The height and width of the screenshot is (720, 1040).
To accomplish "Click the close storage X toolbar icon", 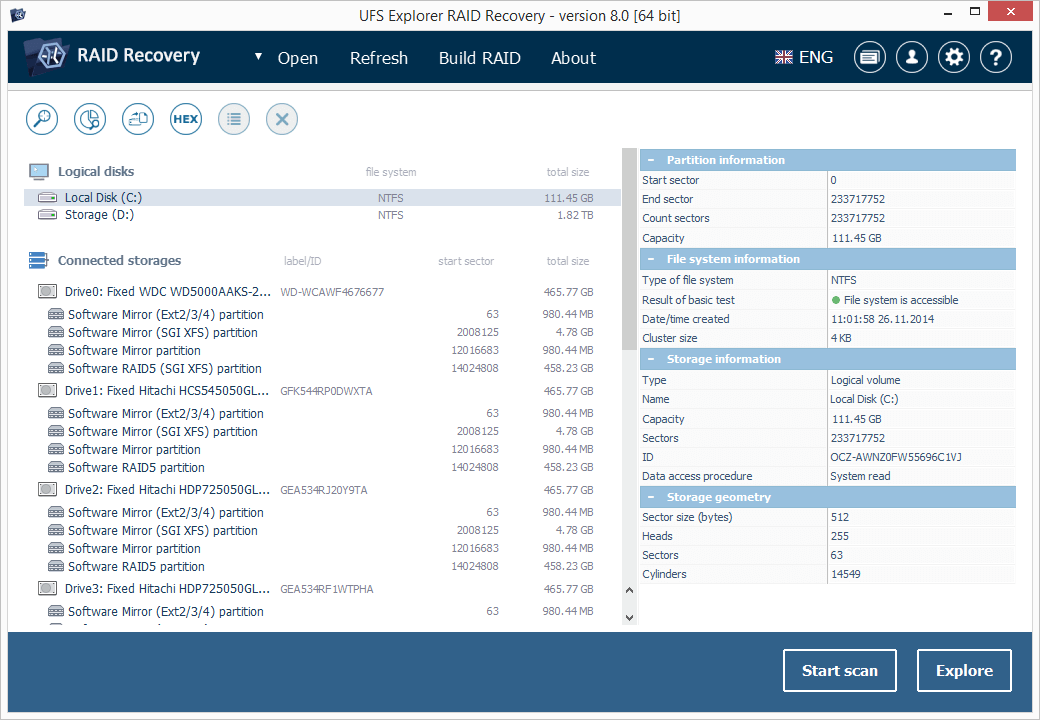I will (281, 118).
